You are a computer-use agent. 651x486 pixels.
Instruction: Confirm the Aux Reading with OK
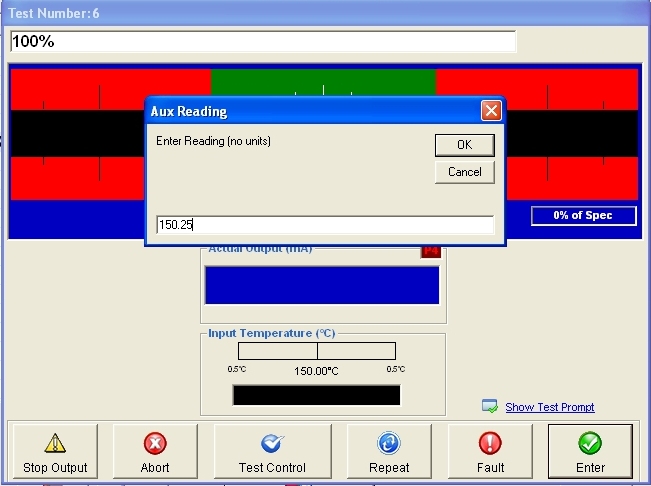coord(464,145)
